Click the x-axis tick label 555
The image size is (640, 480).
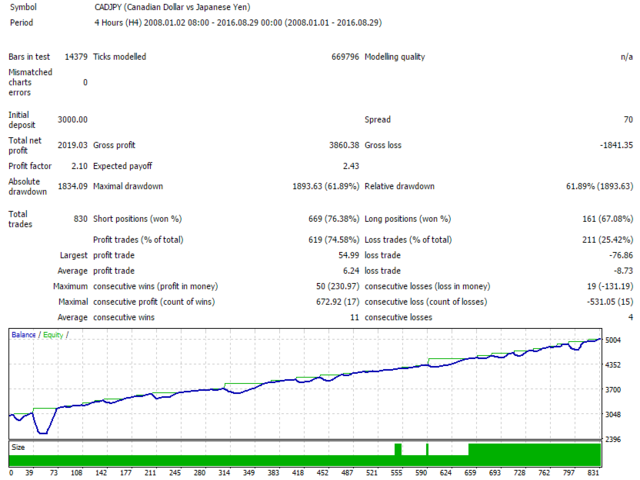tap(396, 473)
